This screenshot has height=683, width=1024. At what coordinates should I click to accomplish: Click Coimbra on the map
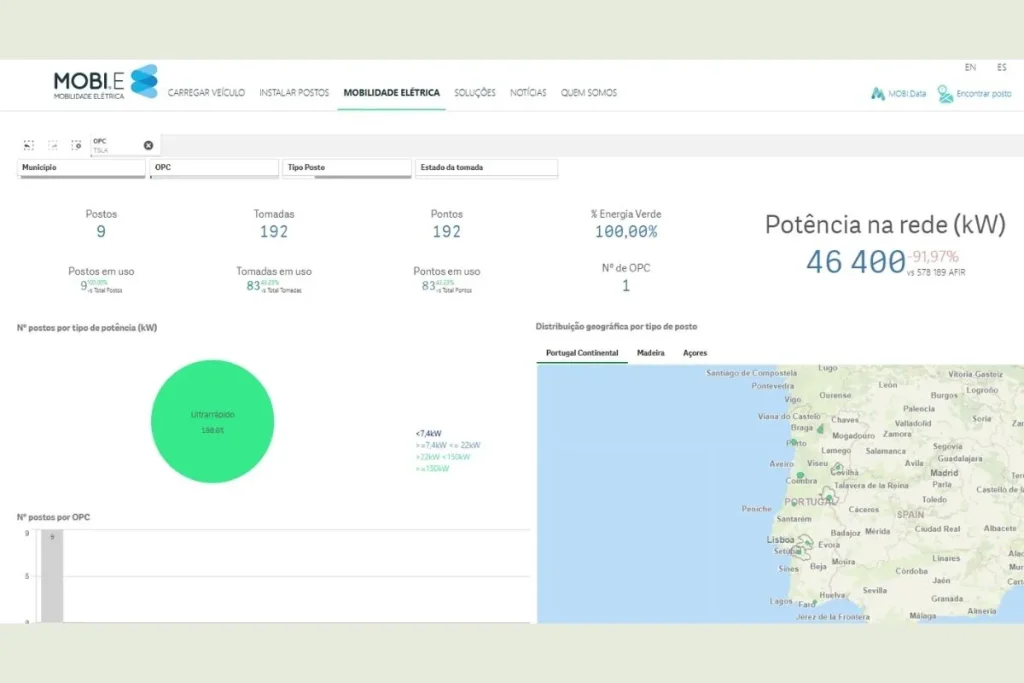point(801,481)
